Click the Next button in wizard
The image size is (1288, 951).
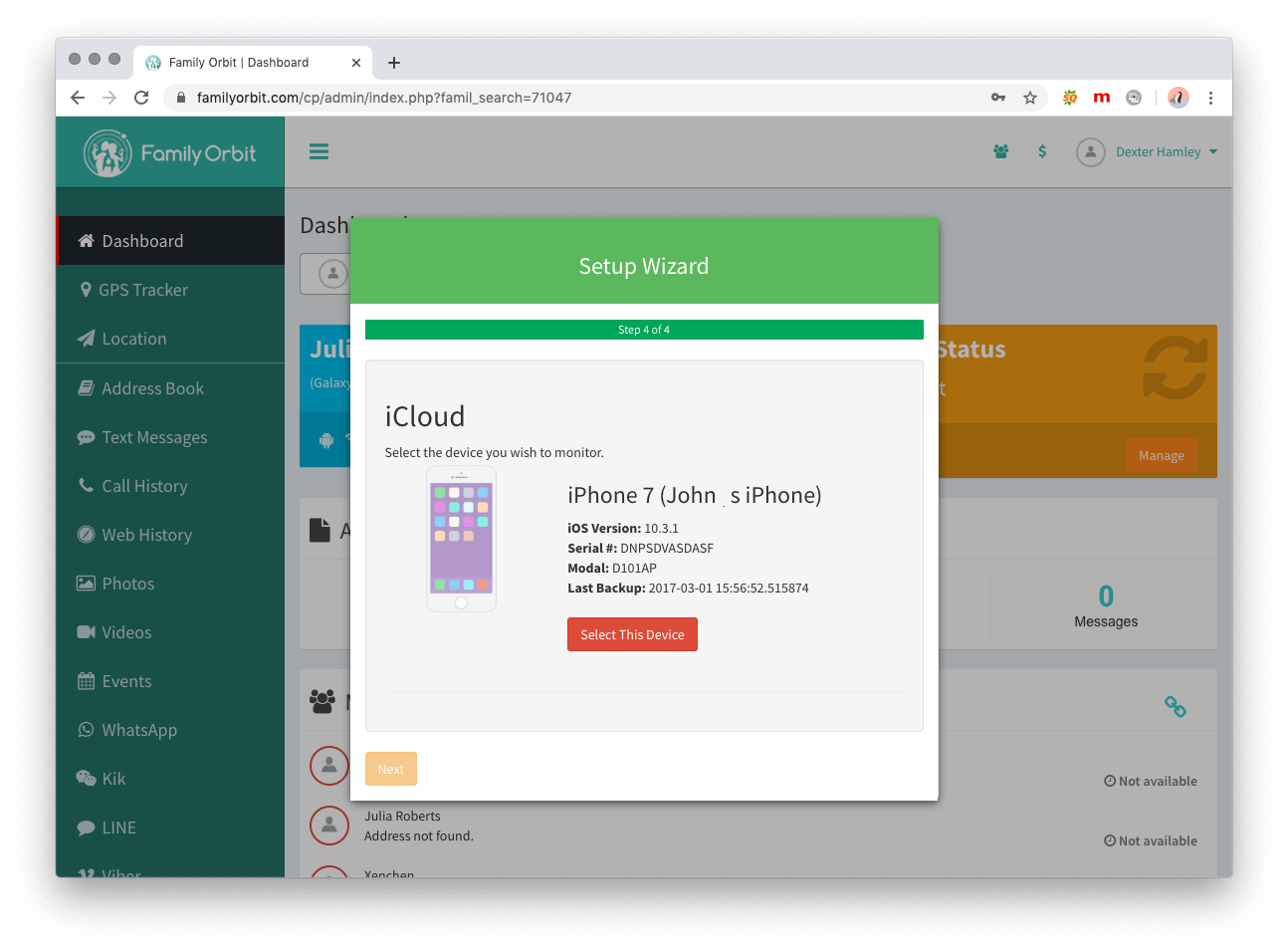[391, 769]
